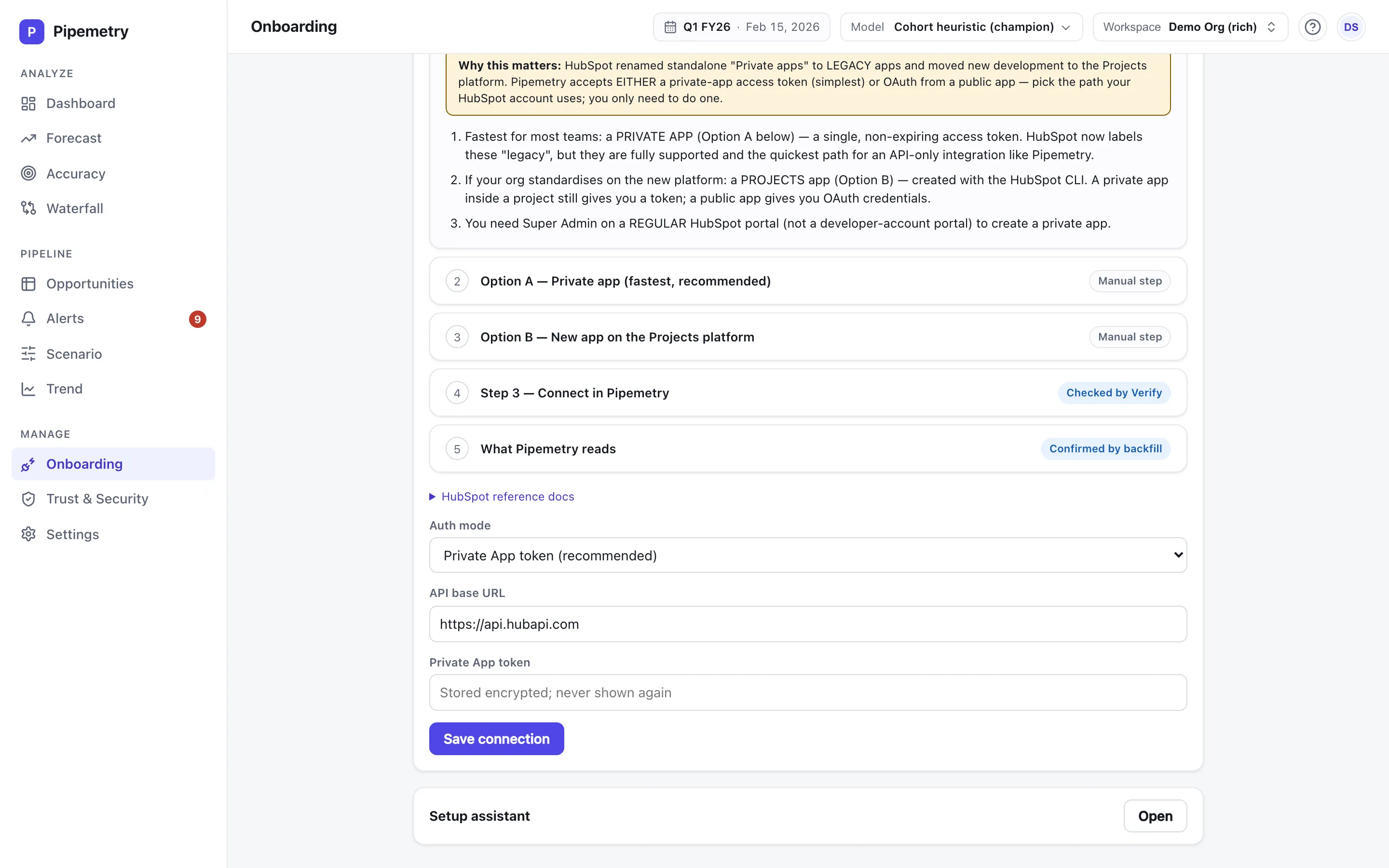Click step number 4 circle
This screenshot has height=868, width=1389.
tap(457, 393)
